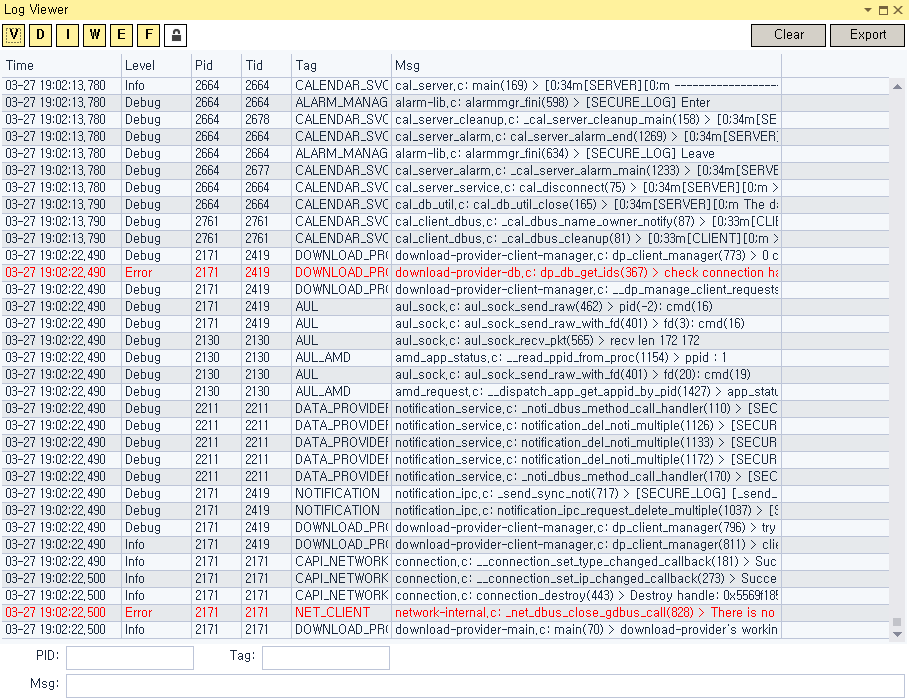Toggle the Error (E) log level filter
This screenshot has width=909, height=700.
pyautogui.click(x=122, y=35)
